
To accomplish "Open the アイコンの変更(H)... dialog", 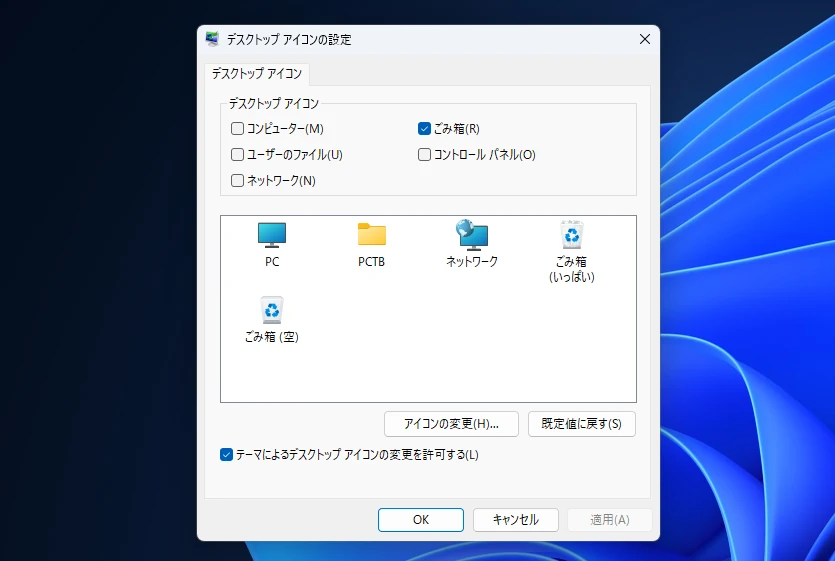I will [451, 424].
